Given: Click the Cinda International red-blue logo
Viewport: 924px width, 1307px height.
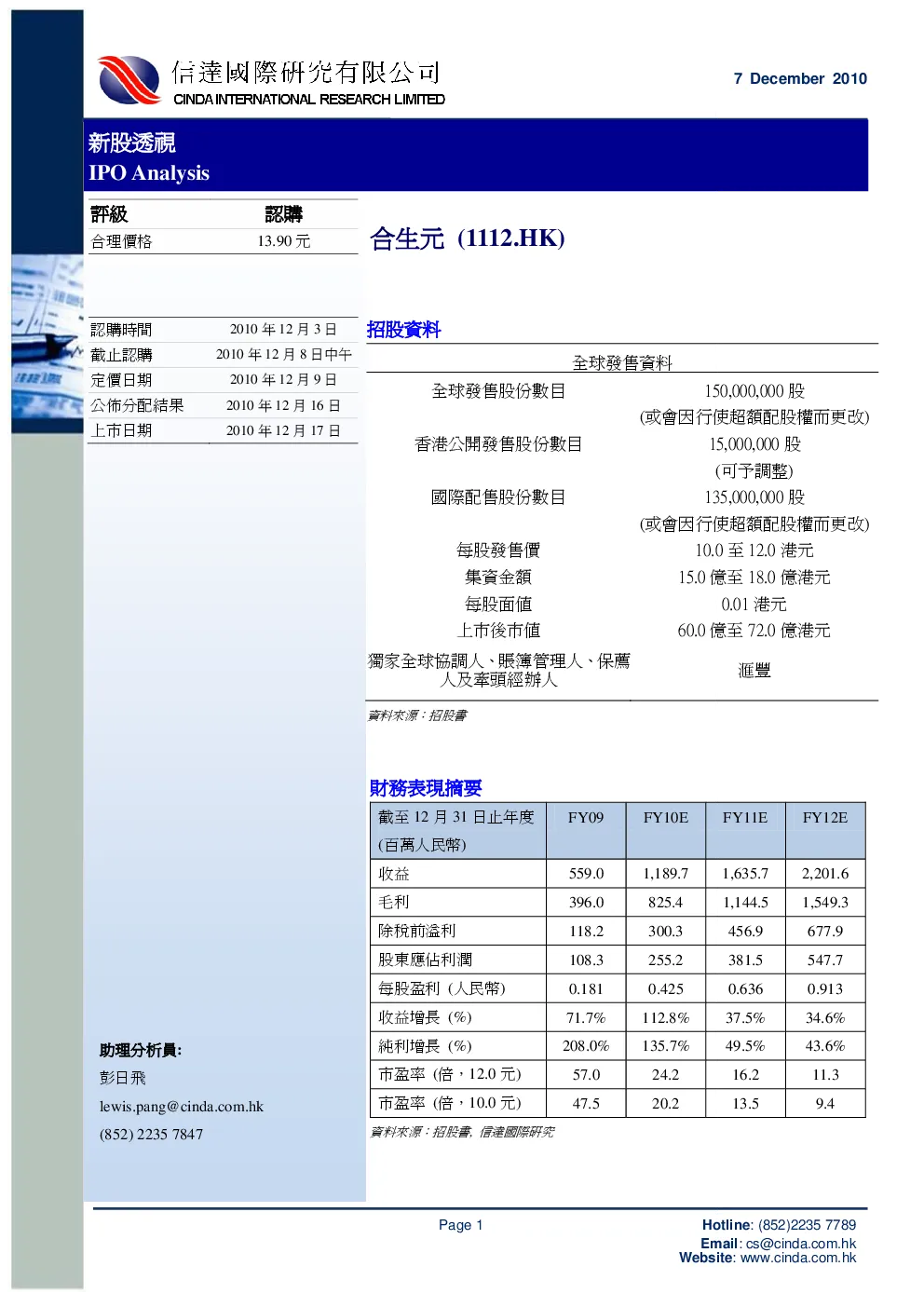Looking at the screenshot, I should (x=129, y=80).
